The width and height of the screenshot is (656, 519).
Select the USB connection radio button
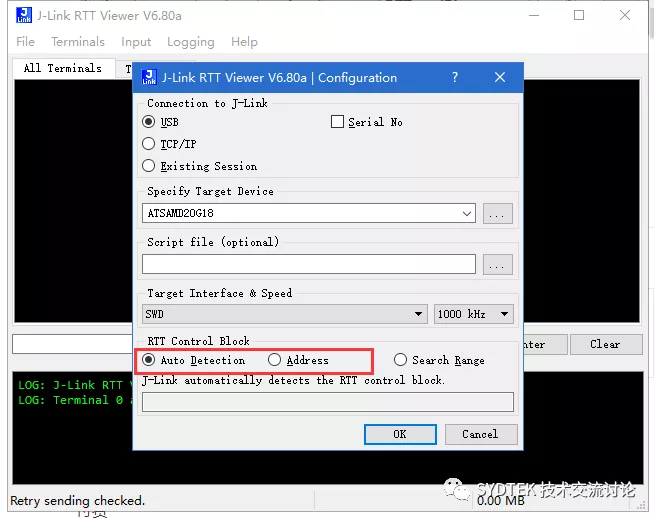(x=149, y=122)
